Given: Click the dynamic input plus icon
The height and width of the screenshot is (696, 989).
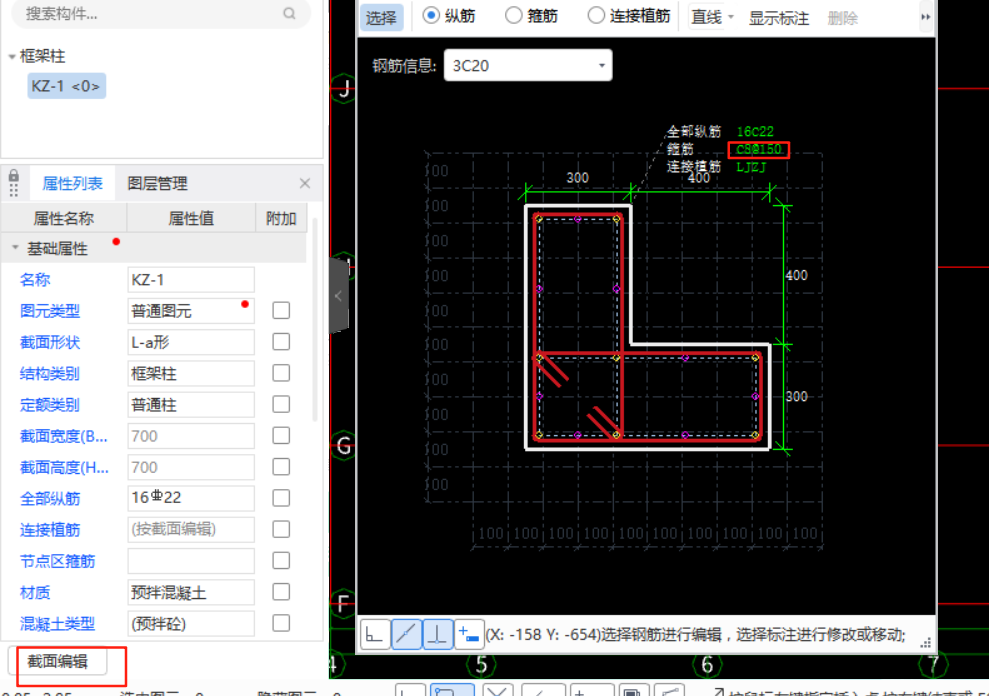Looking at the screenshot, I should click(469, 634).
